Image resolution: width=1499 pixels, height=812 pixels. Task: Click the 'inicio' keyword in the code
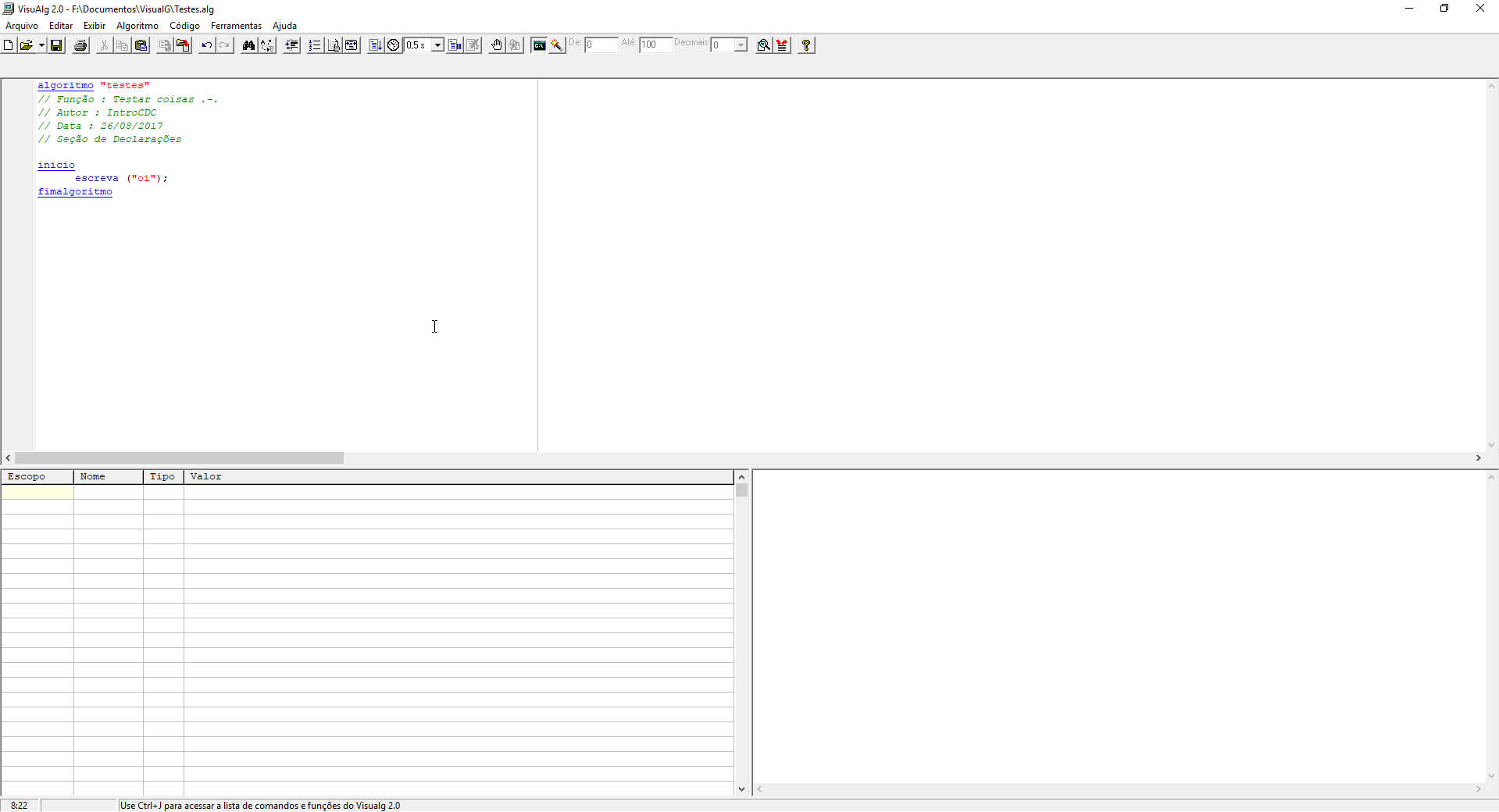tap(56, 166)
